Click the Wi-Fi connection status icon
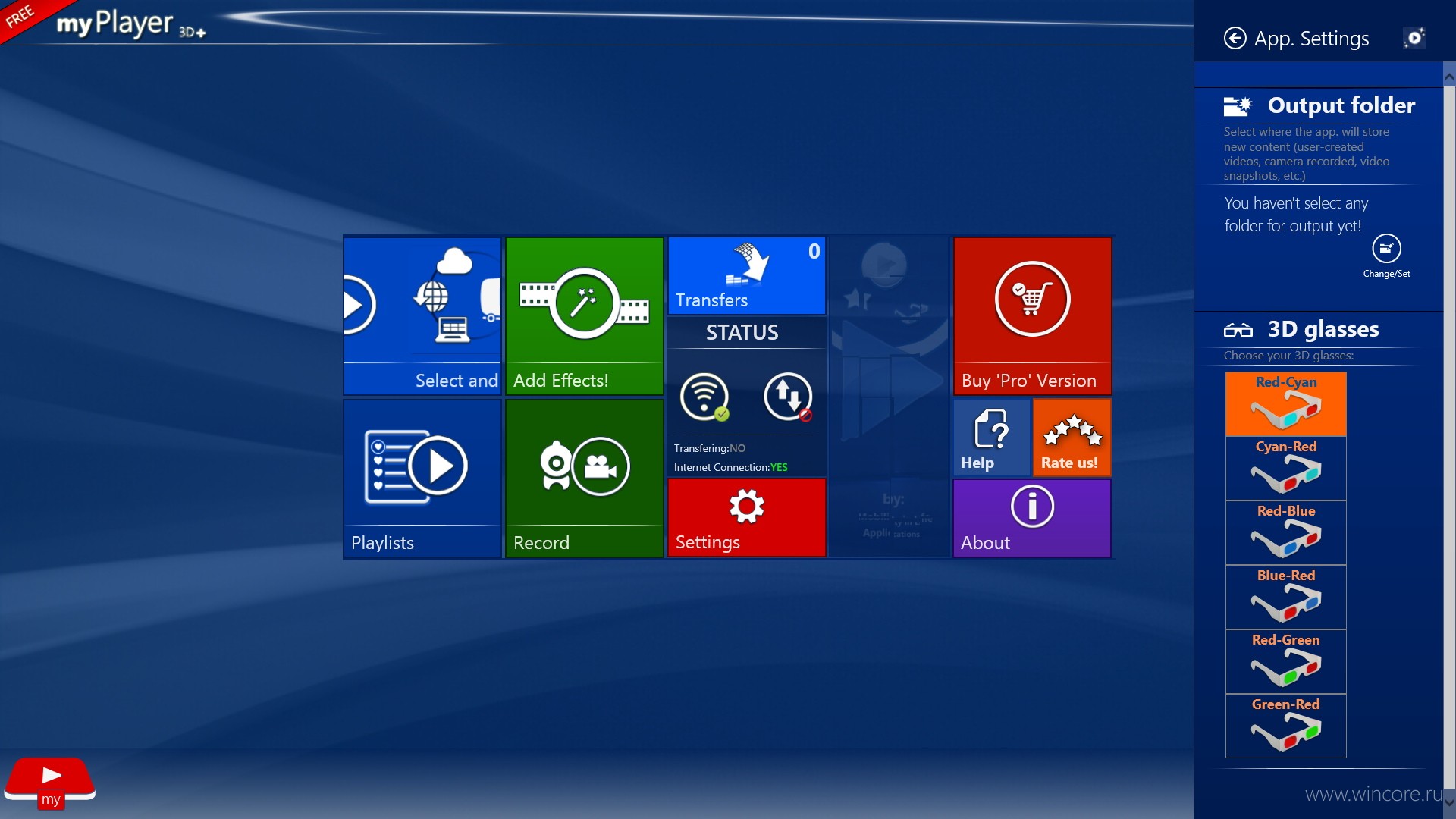Viewport: 1456px width, 819px height. click(x=704, y=397)
